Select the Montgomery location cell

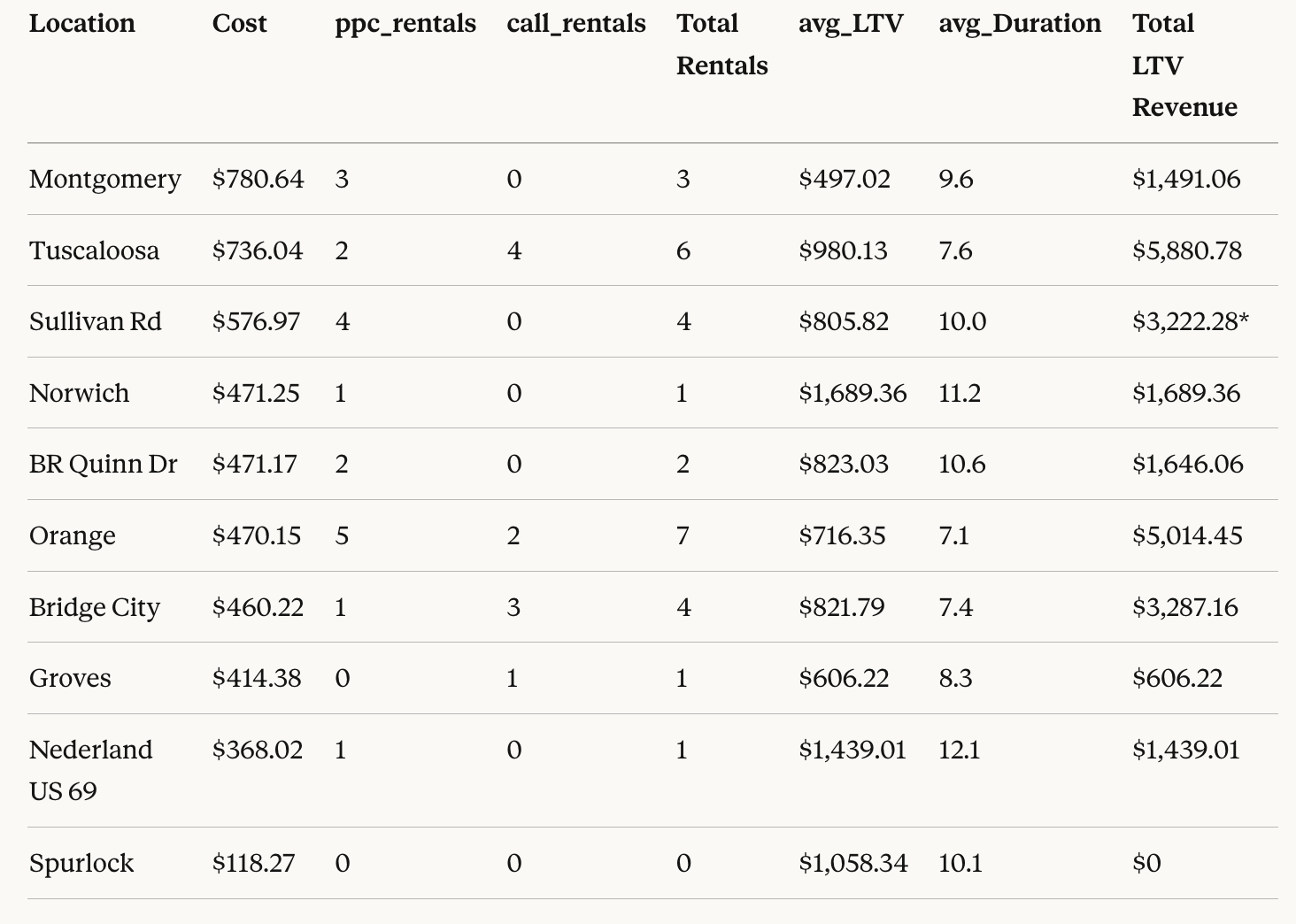click(x=104, y=180)
